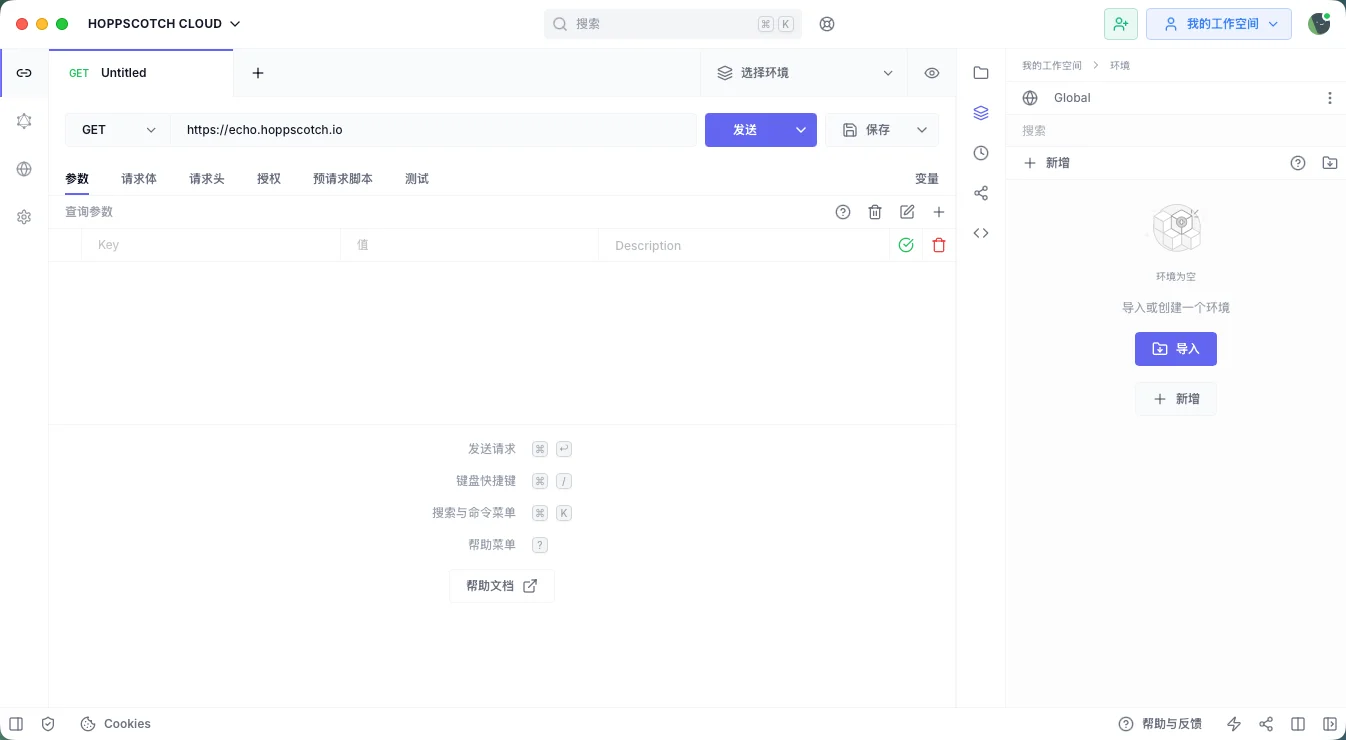
Task: Expand the 选择环境 environment selector
Action: (x=804, y=73)
